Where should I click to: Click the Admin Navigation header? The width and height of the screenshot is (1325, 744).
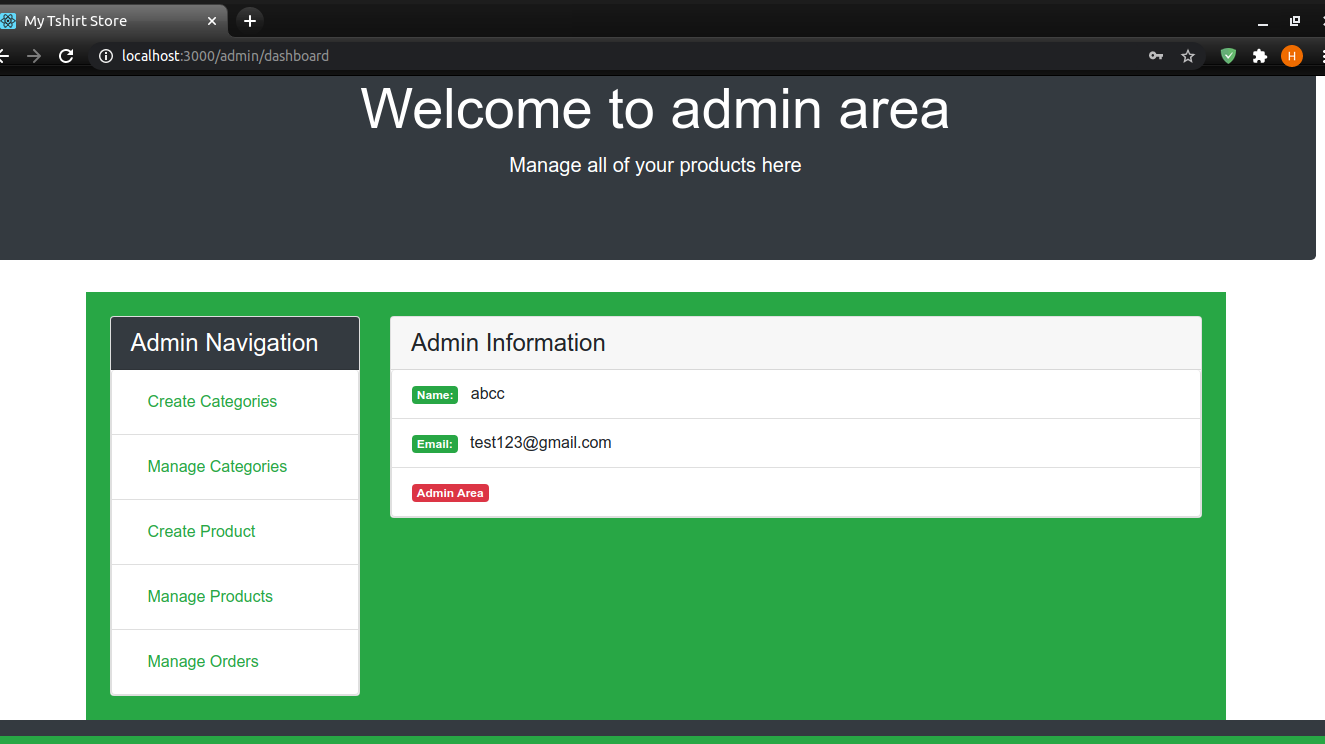235,343
